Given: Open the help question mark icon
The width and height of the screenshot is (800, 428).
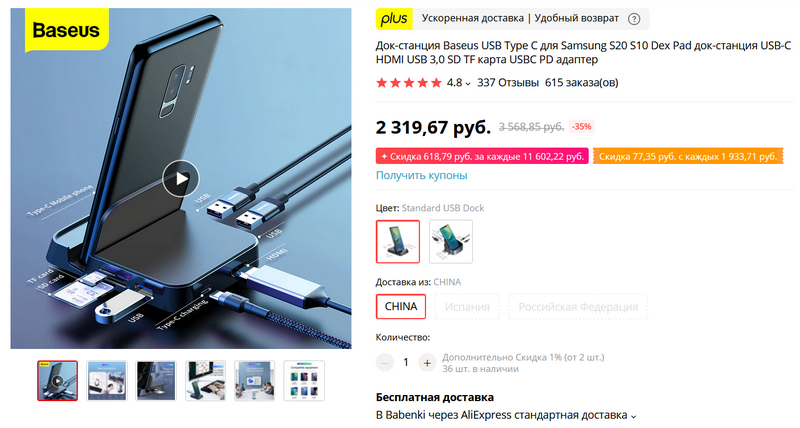Looking at the screenshot, I should [634, 19].
